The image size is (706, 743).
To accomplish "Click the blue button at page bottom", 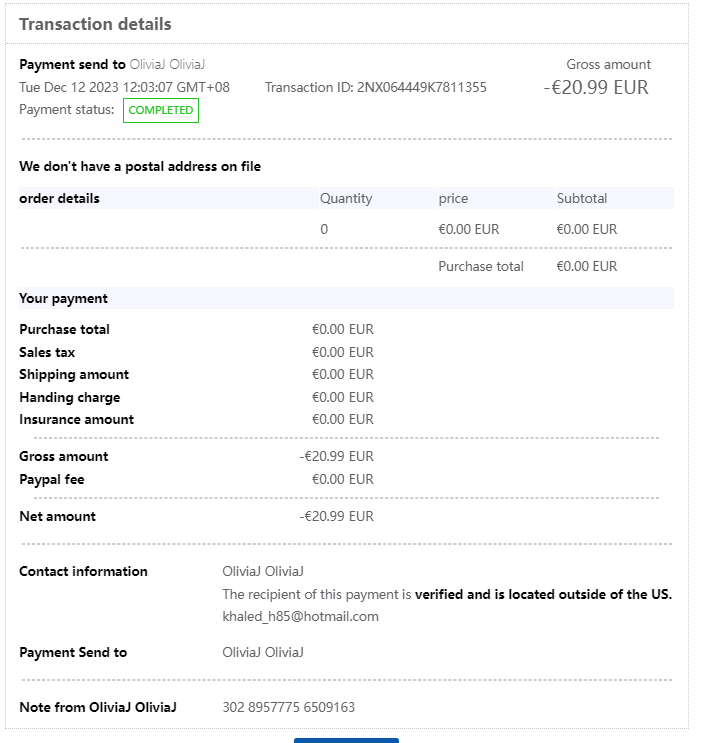I will [346, 740].
